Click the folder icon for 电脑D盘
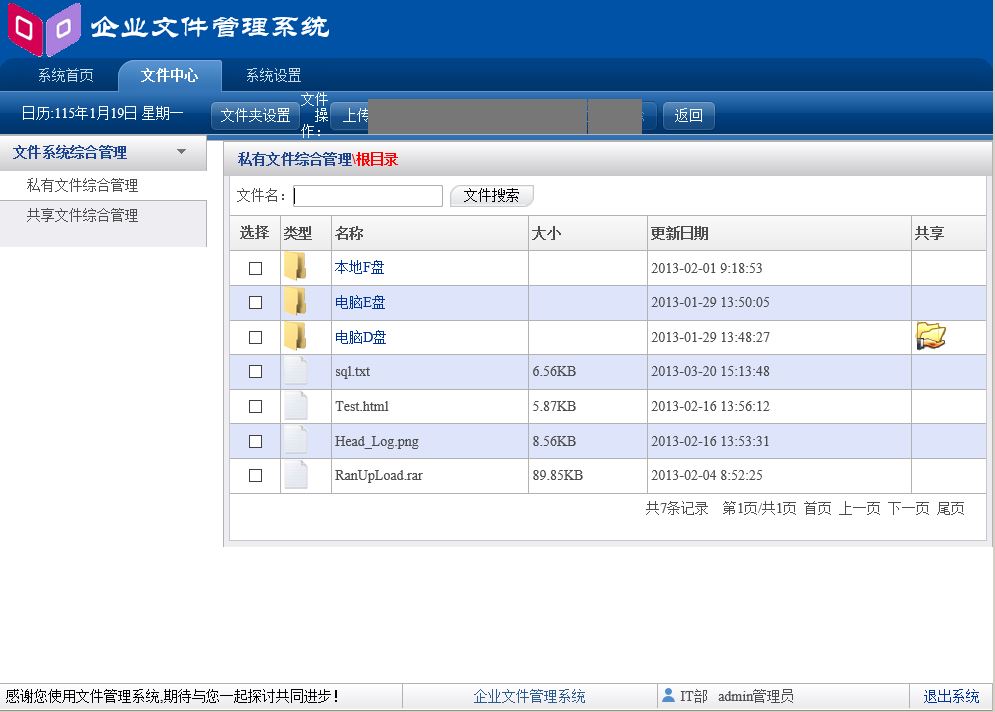This screenshot has height=712, width=995. point(295,337)
